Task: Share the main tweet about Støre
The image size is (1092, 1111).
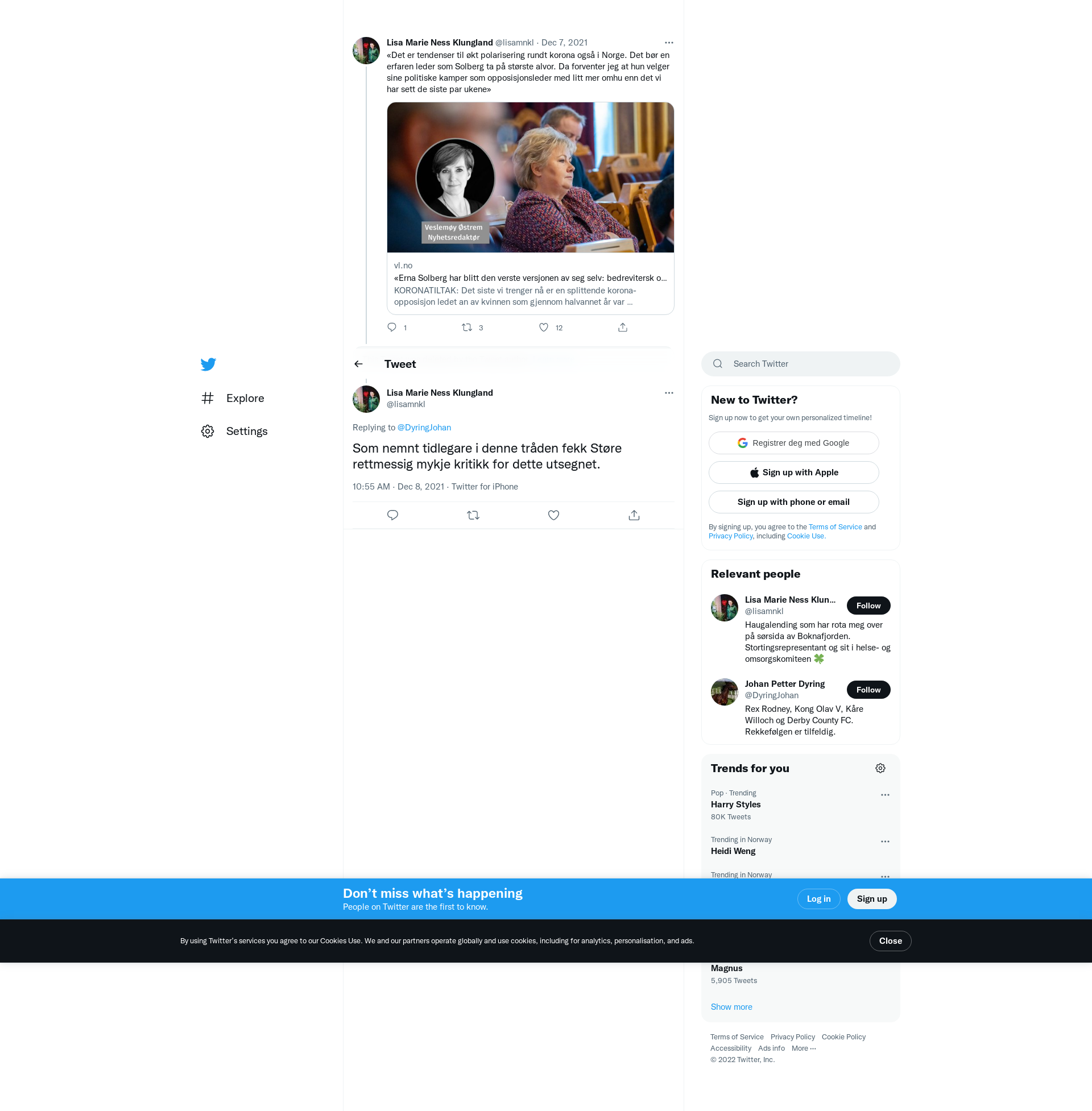Action: [x=634, y=515]
